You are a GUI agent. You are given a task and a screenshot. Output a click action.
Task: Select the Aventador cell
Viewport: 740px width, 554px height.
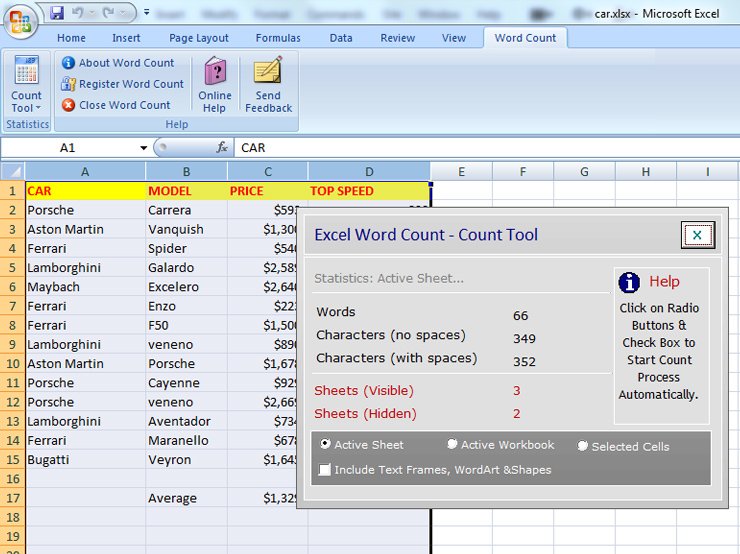click(x=186, y=421)
